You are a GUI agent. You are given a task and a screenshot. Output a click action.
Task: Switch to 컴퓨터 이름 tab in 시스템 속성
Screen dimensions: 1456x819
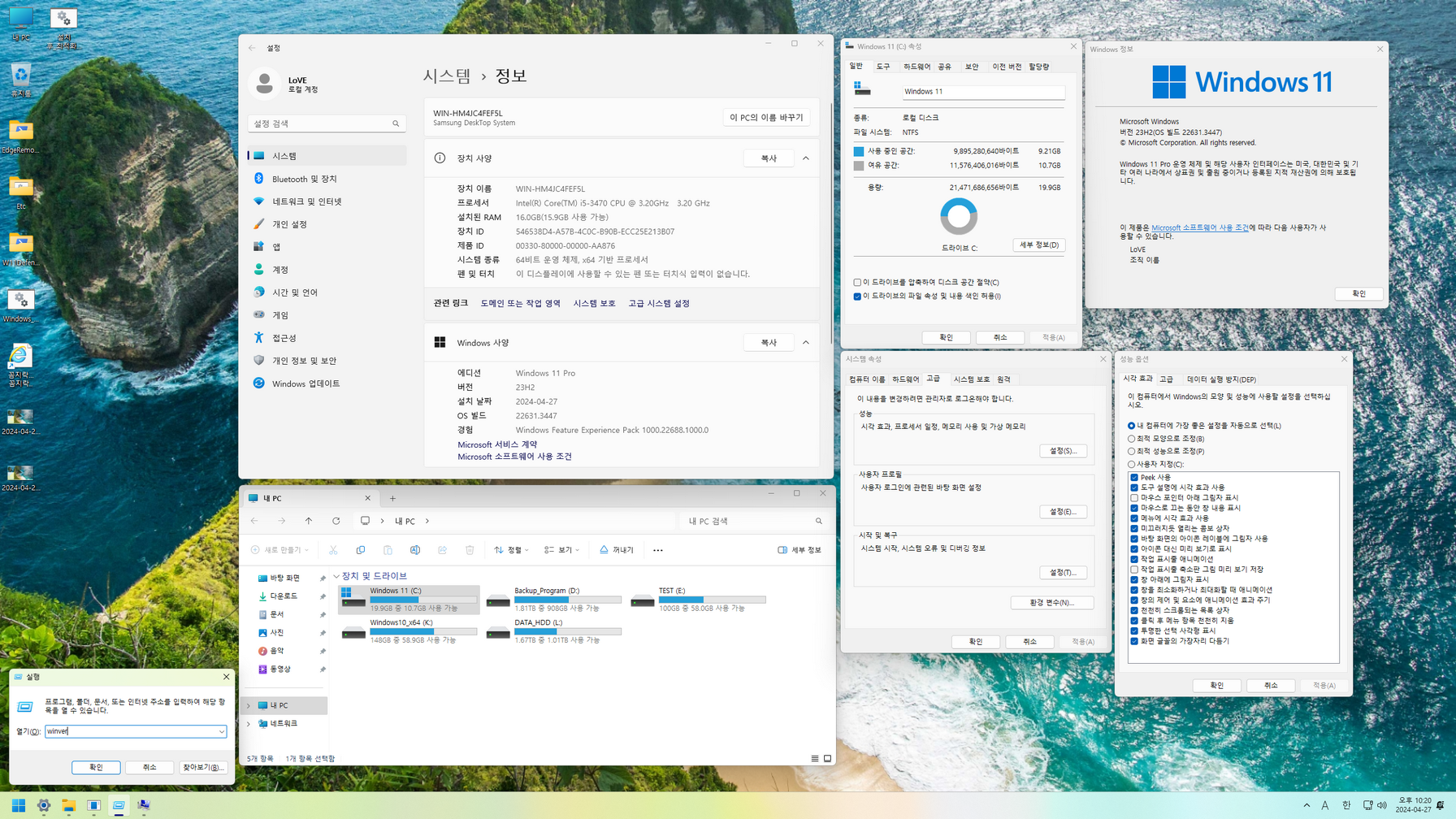click(867, 379)
